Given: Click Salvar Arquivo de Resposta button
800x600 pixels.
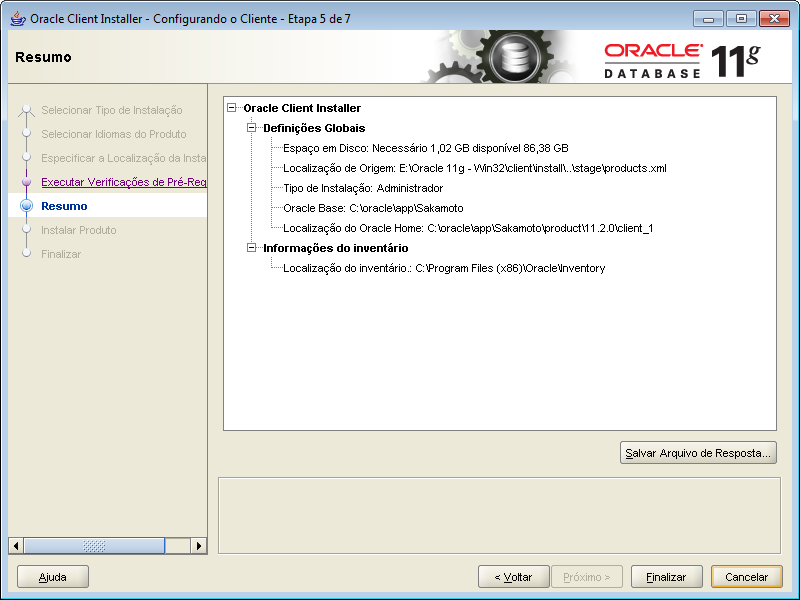Looking at the screenshot, I should pyautogui.click(x=698, y=453).
